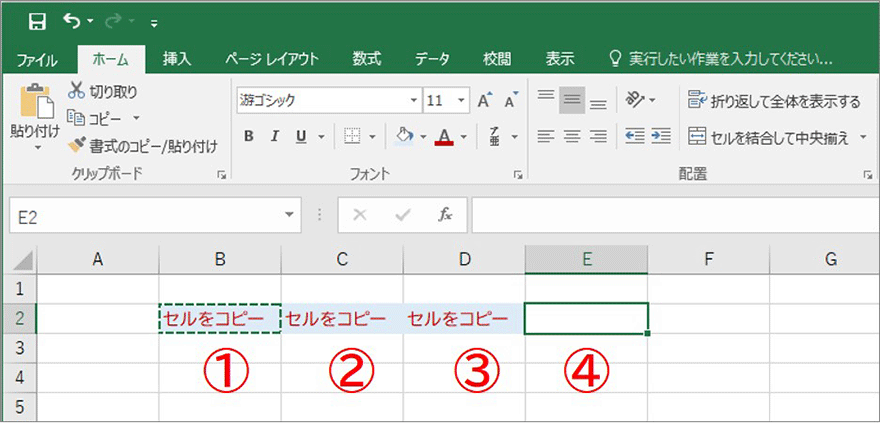Click the Cut (切り取り) scissors icon
880x424 pixels.
pos(77,91)
